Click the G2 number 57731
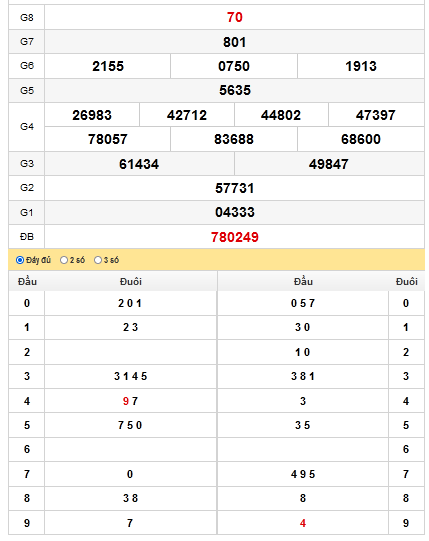This screenshot has width=429, height=541. [x=235, y=188]
